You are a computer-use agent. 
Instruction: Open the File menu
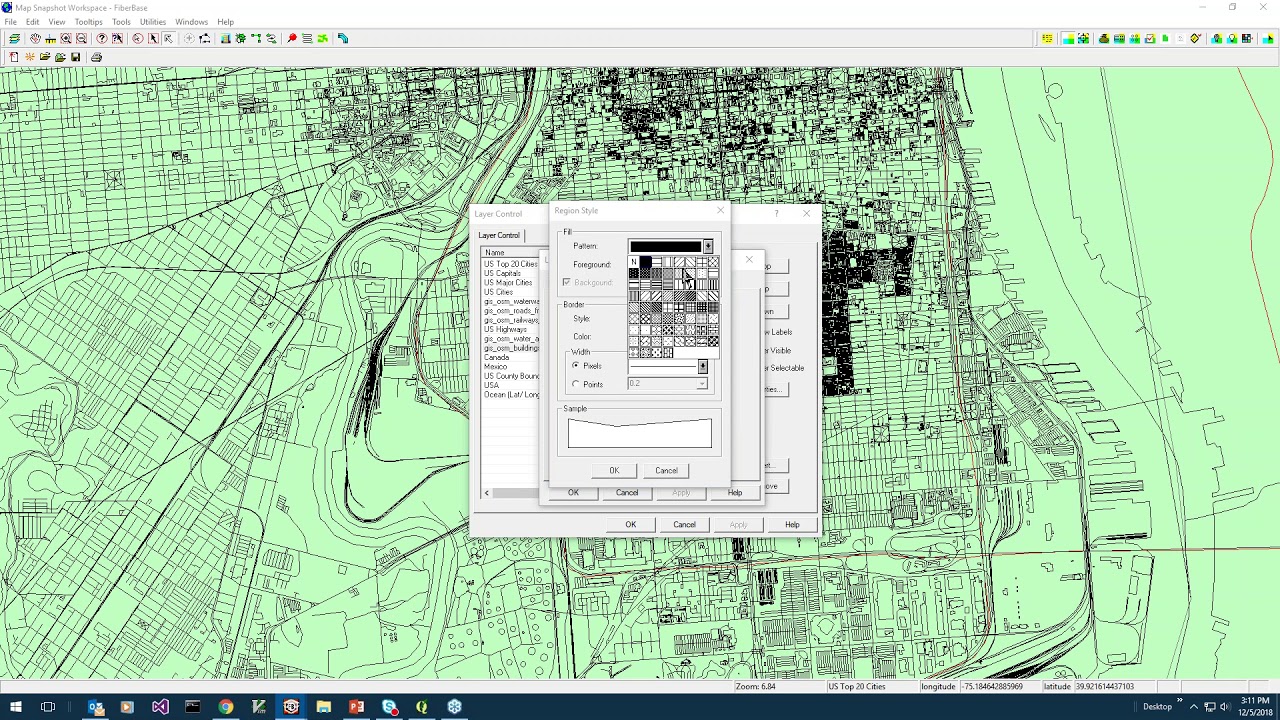tap(10, 22)
